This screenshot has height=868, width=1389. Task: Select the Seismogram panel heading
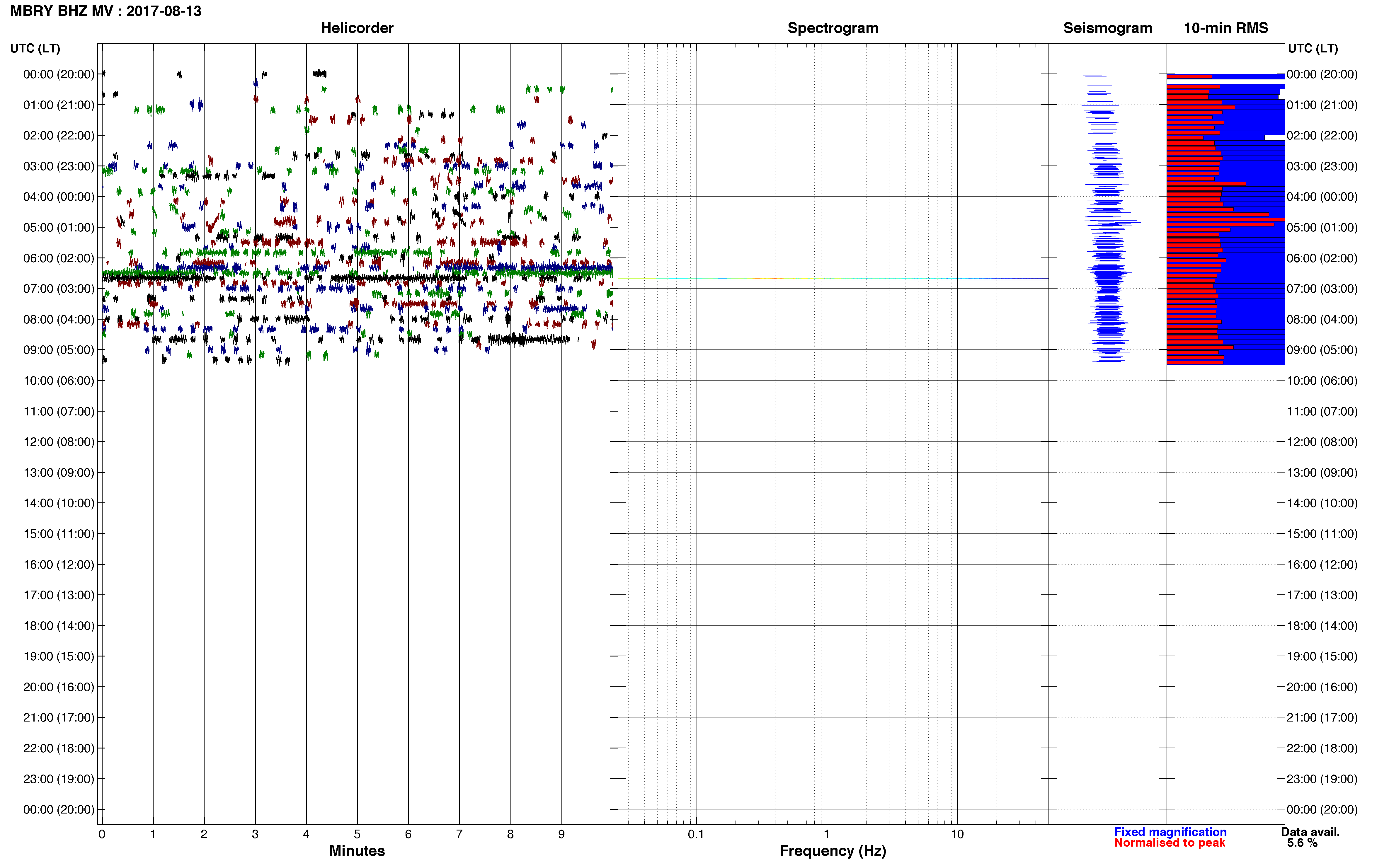(1107, 28)
